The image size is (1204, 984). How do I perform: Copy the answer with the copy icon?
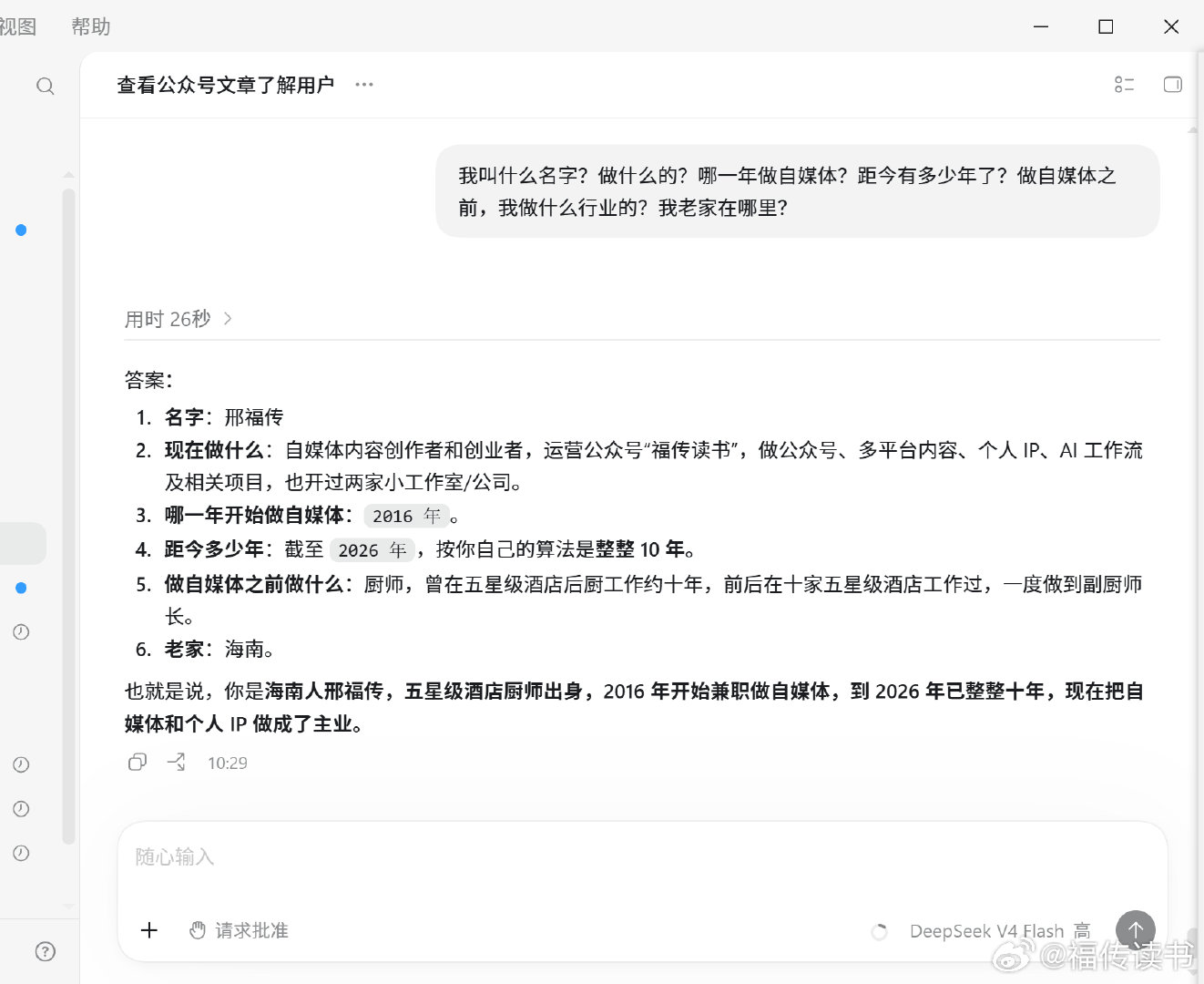coord(138,763)
